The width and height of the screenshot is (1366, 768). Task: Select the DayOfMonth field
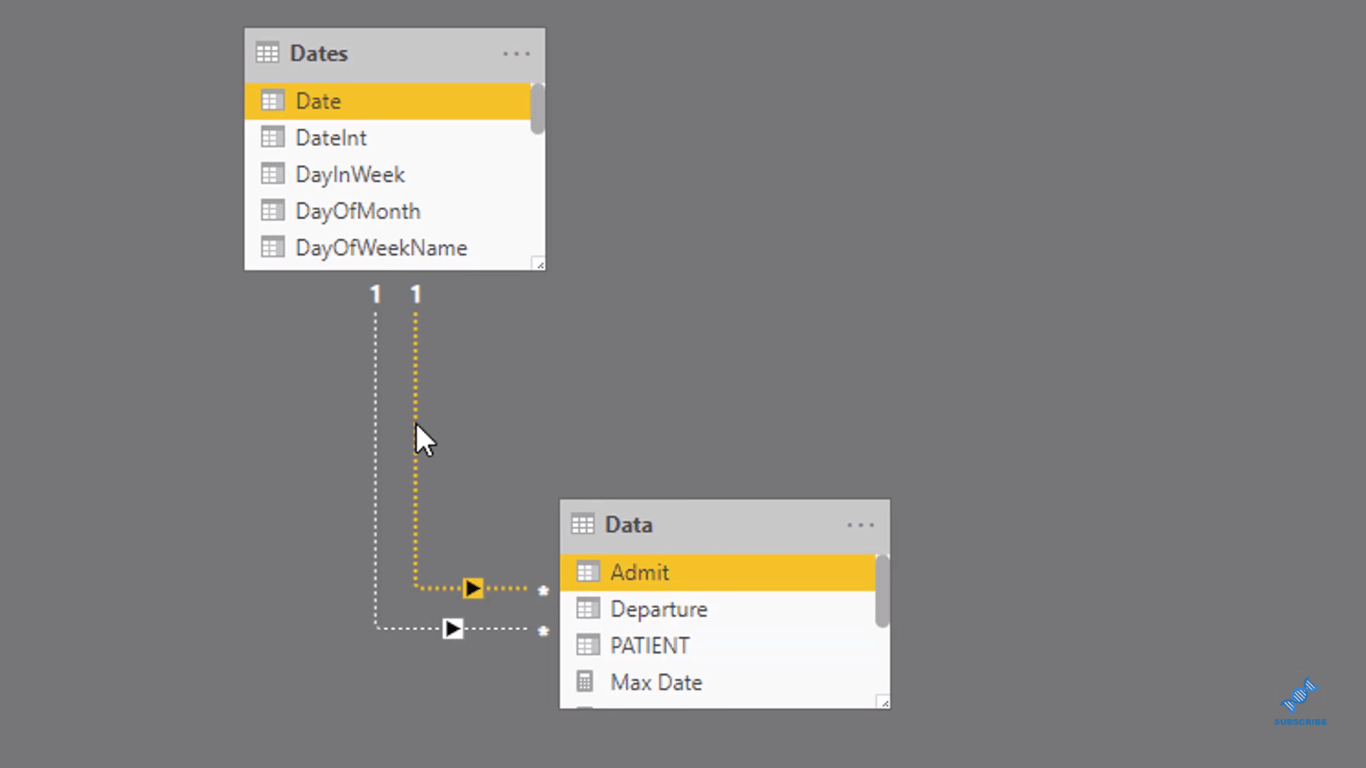(x=387, y=211)
